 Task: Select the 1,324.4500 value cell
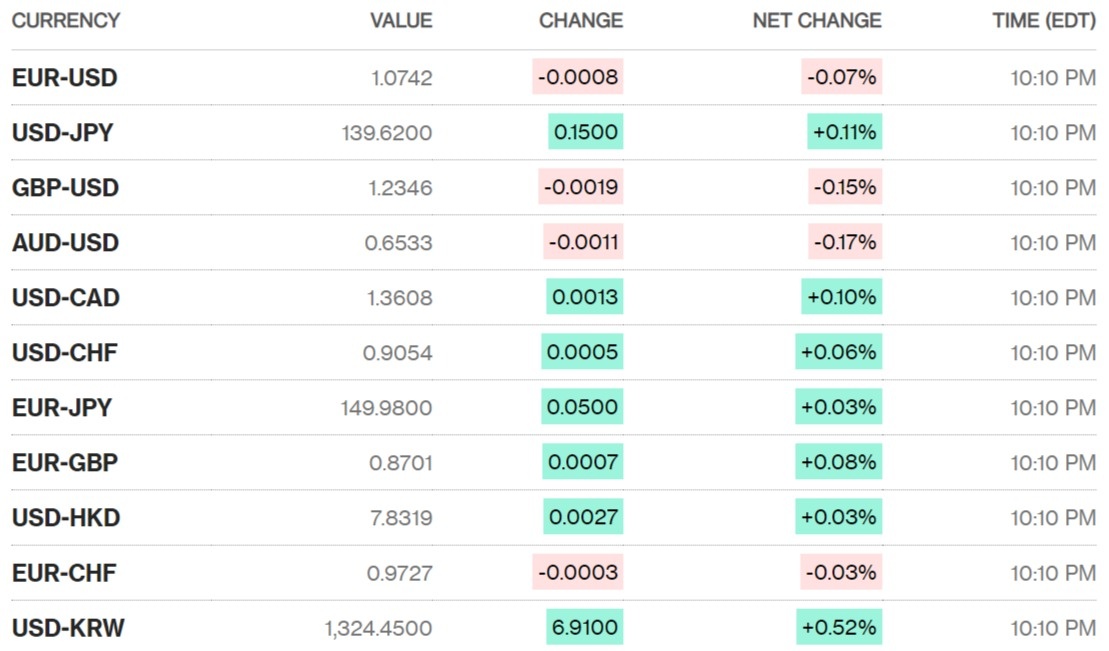click(378, 628)
